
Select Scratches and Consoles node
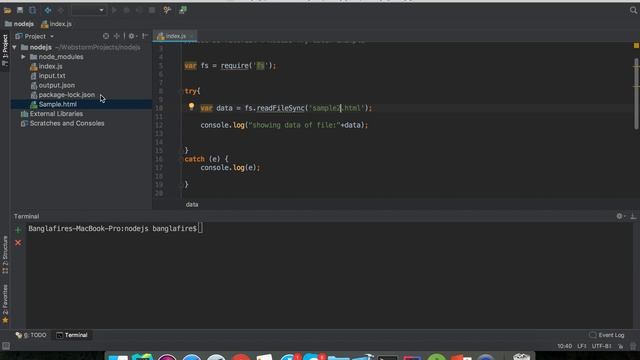coord(67,123)
